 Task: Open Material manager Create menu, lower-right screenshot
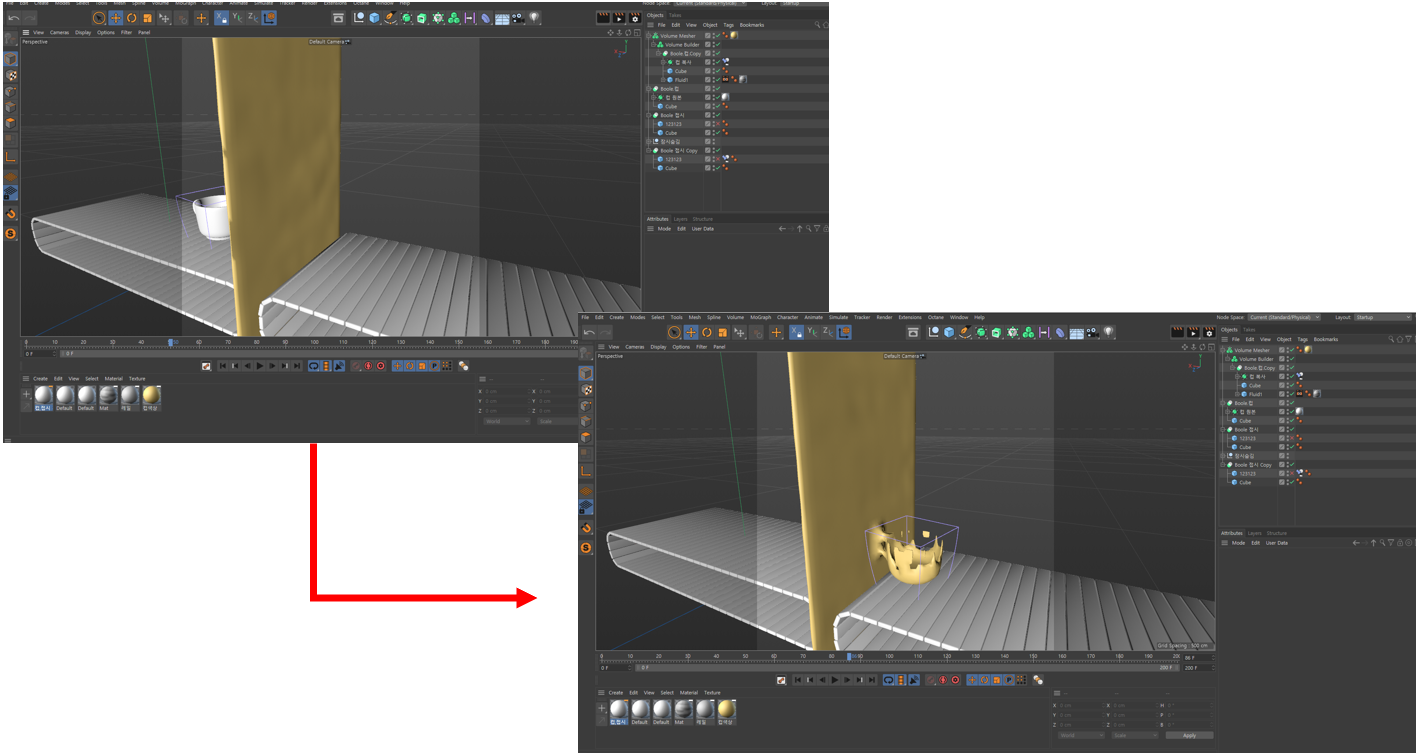point(616,692)
